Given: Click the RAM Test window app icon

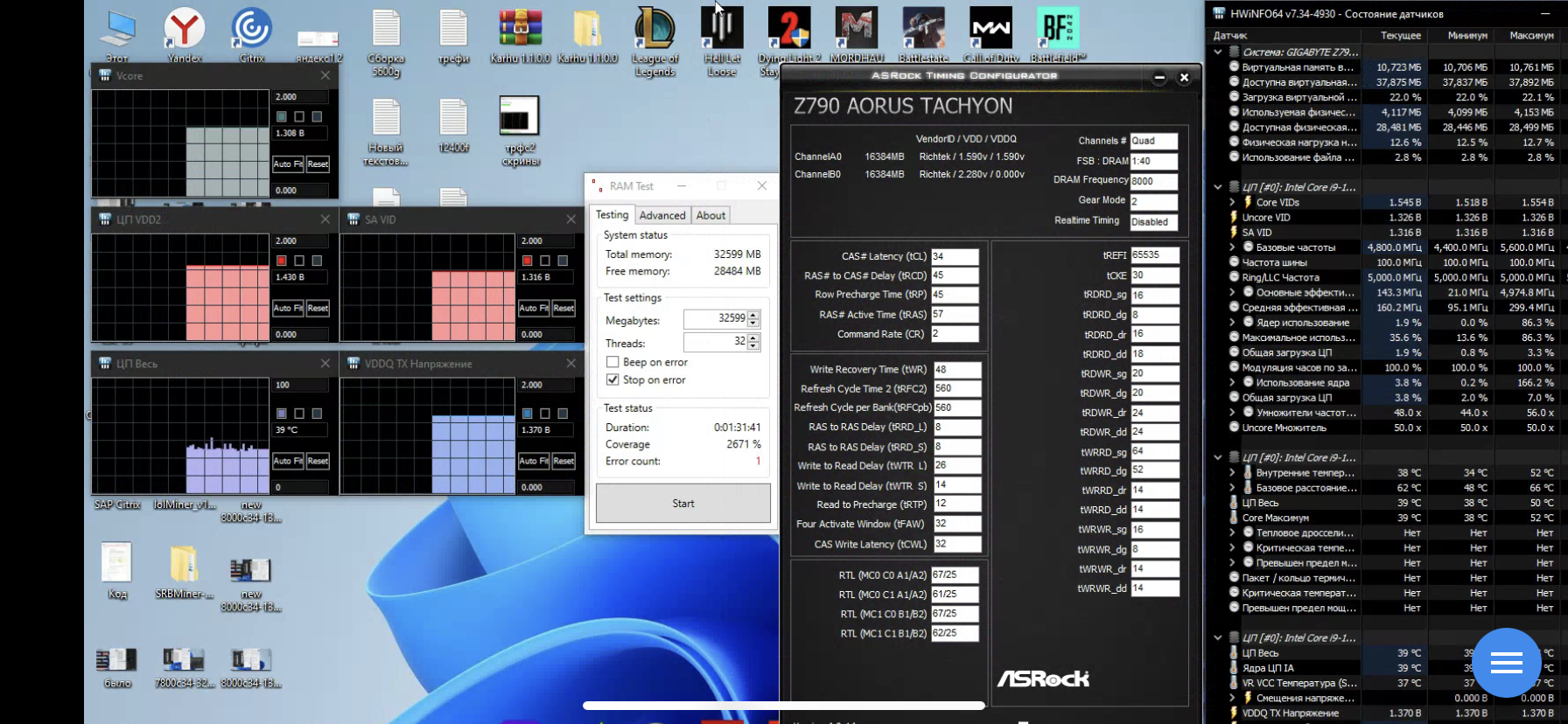Looking at the screenshot, I should coord(598,186).
